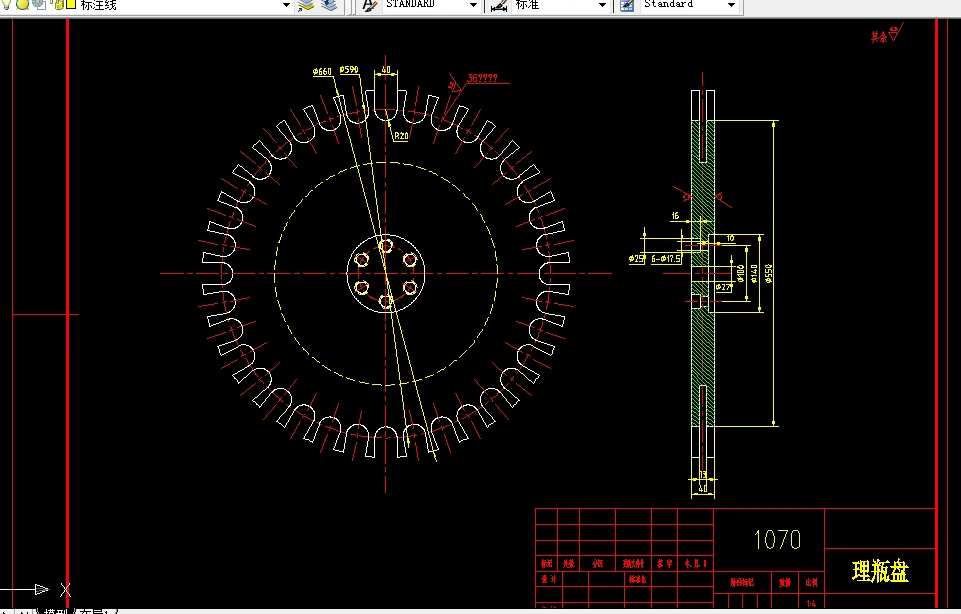Viewport: 961px width, 614px height.
Task: Select the 重量 cell in title block
Action: pos(785,583)
